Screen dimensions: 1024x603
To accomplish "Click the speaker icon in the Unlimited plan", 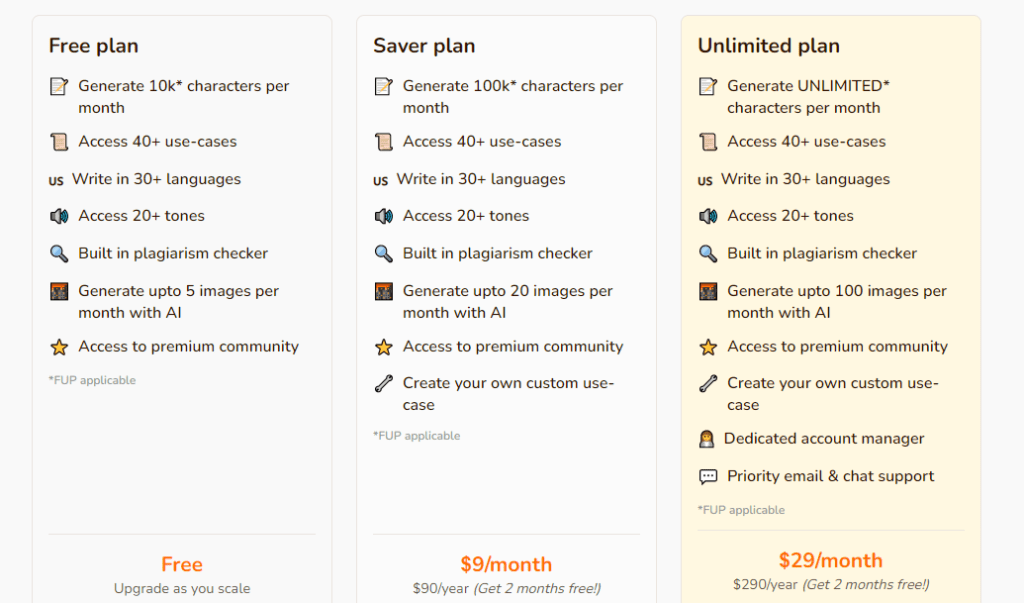I will coord(708,216).
